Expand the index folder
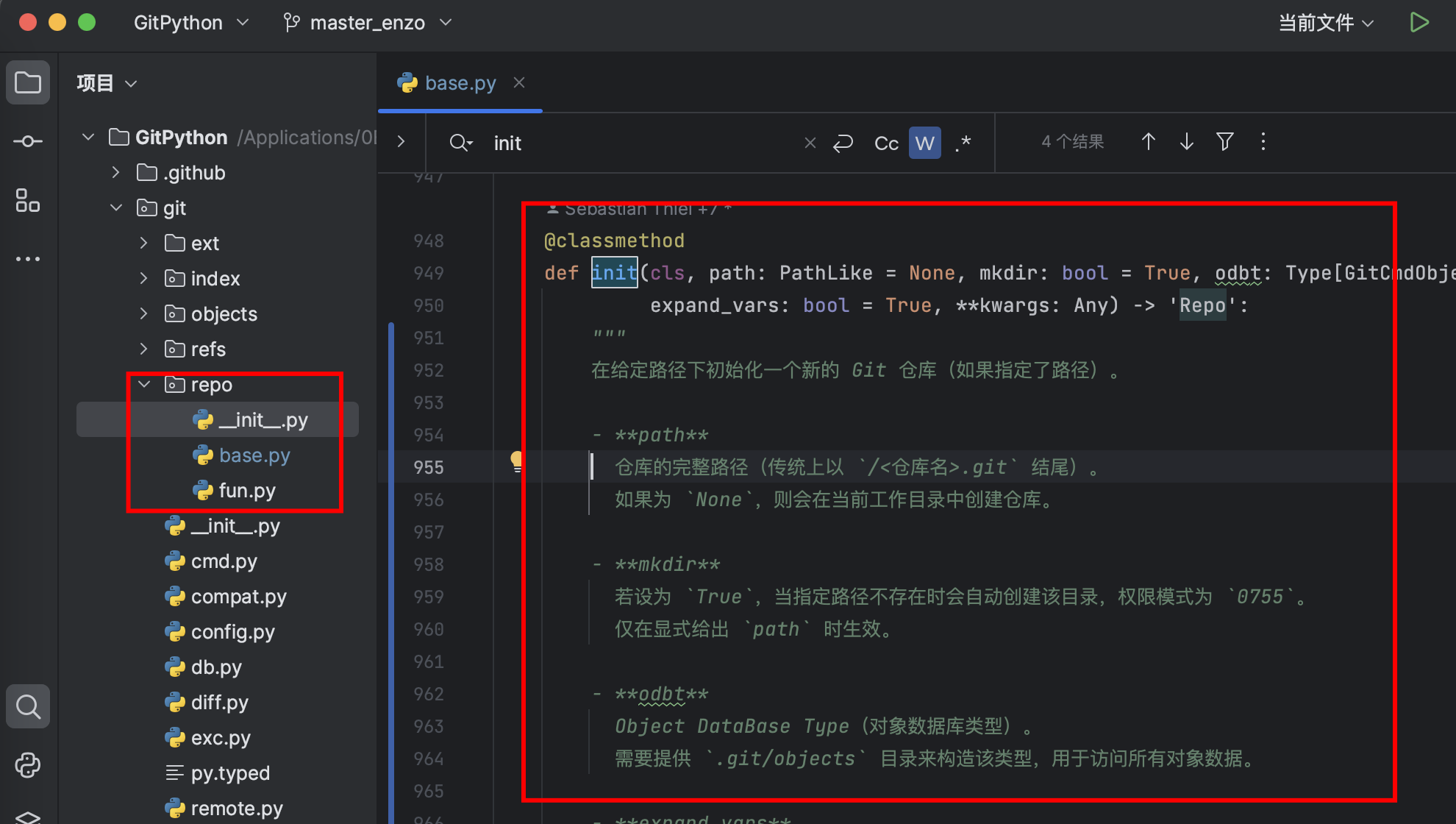The width and height of the screenshot is (1456, 824). tap(143, 279)
